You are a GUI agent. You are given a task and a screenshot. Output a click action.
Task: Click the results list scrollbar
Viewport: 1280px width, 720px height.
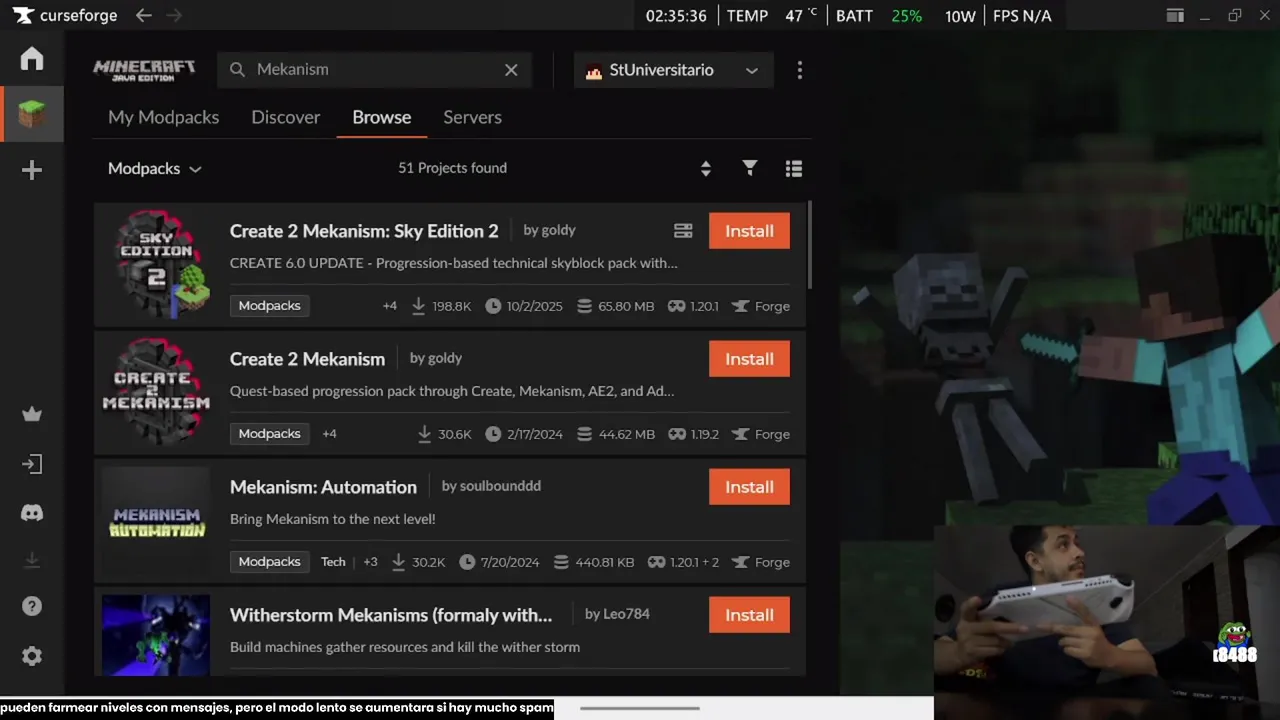[808, 245]
